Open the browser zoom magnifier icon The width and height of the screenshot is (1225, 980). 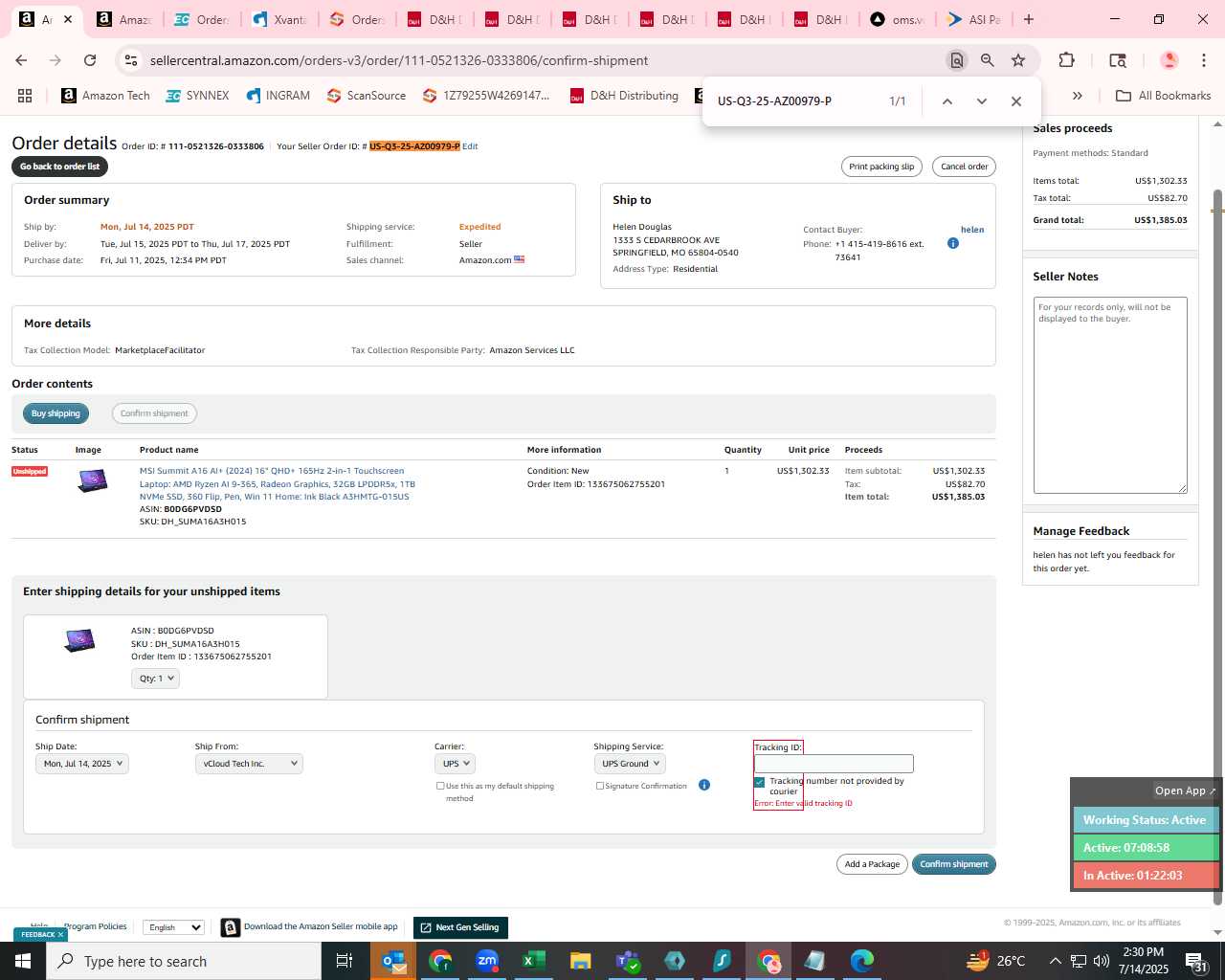(x=987, y=60)
